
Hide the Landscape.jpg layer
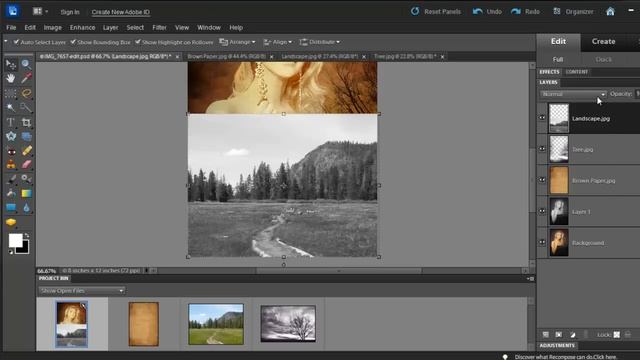(x=542, y=118)
